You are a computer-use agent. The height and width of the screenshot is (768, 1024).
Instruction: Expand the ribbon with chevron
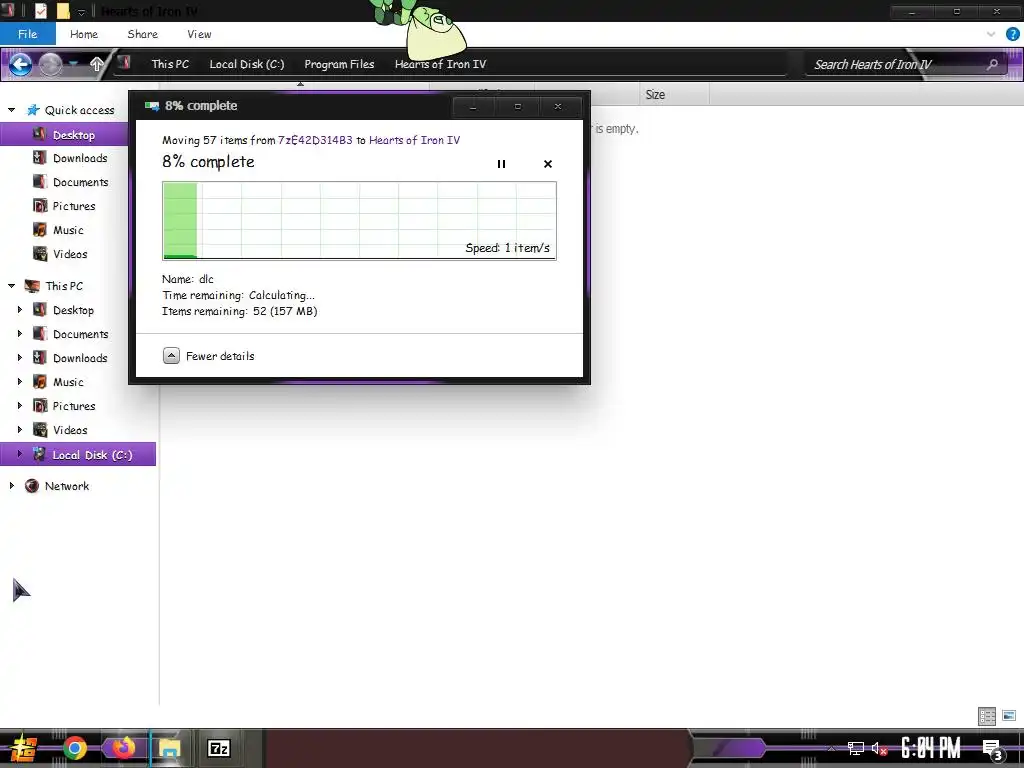click(x=991, y=34)
